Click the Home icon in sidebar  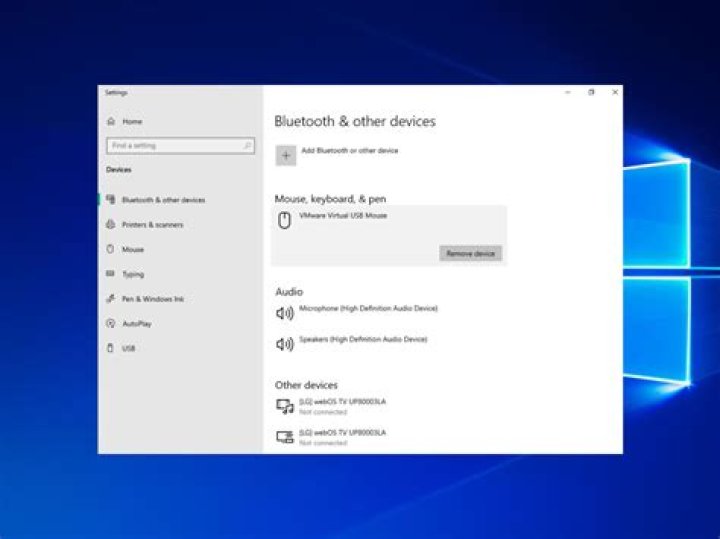coord(111,121)
